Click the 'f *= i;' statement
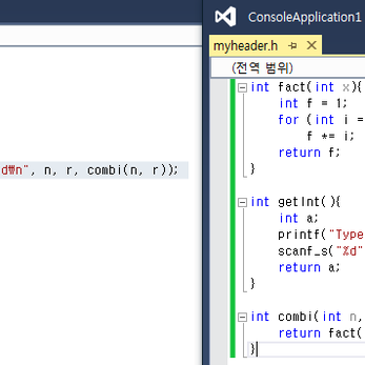The image size is (365, 365). 330,136
